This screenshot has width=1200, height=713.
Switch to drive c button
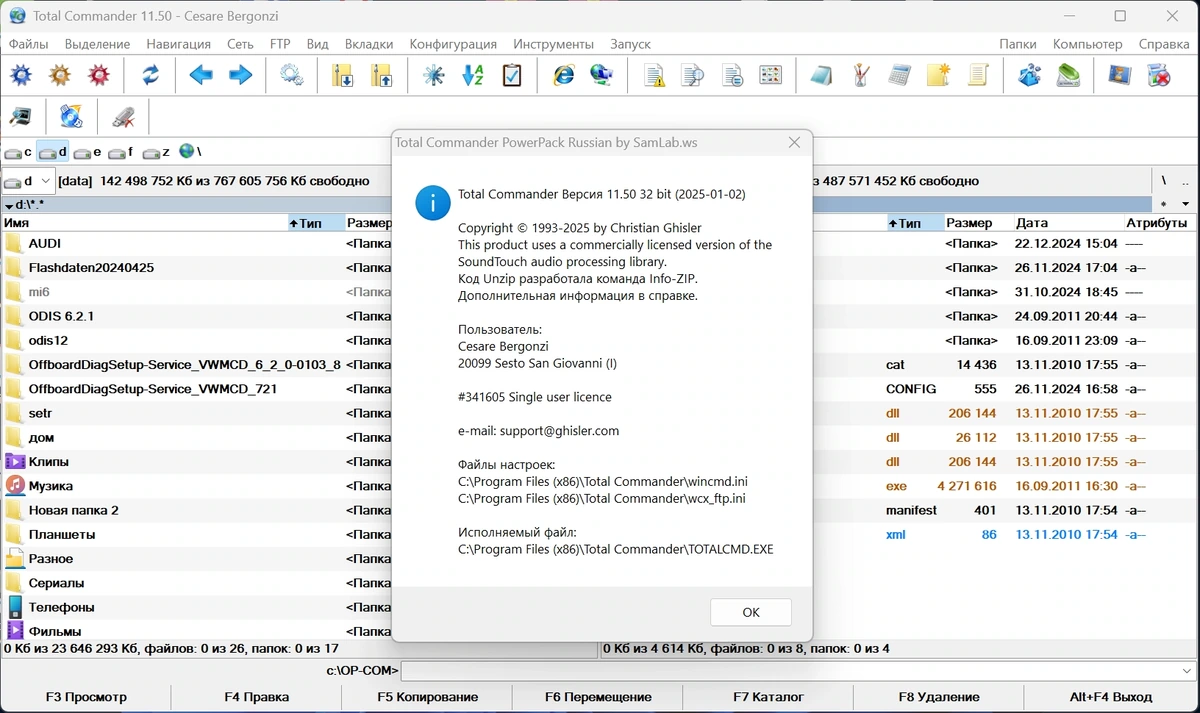click(18, 152)
